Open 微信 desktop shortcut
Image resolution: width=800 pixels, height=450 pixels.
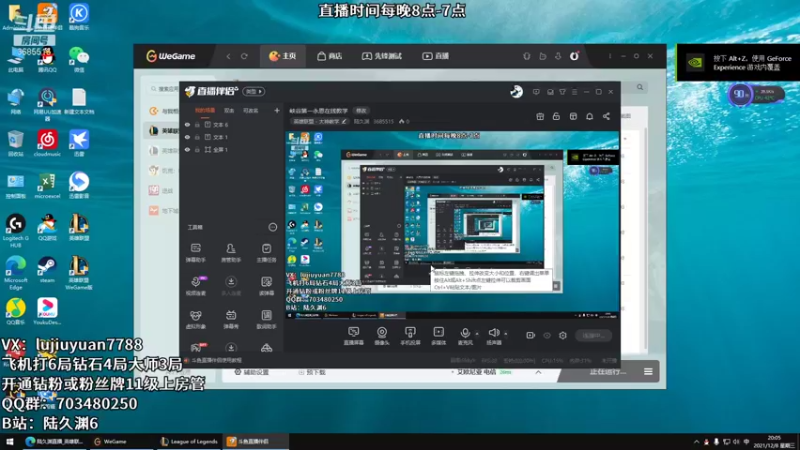(79, 59)
